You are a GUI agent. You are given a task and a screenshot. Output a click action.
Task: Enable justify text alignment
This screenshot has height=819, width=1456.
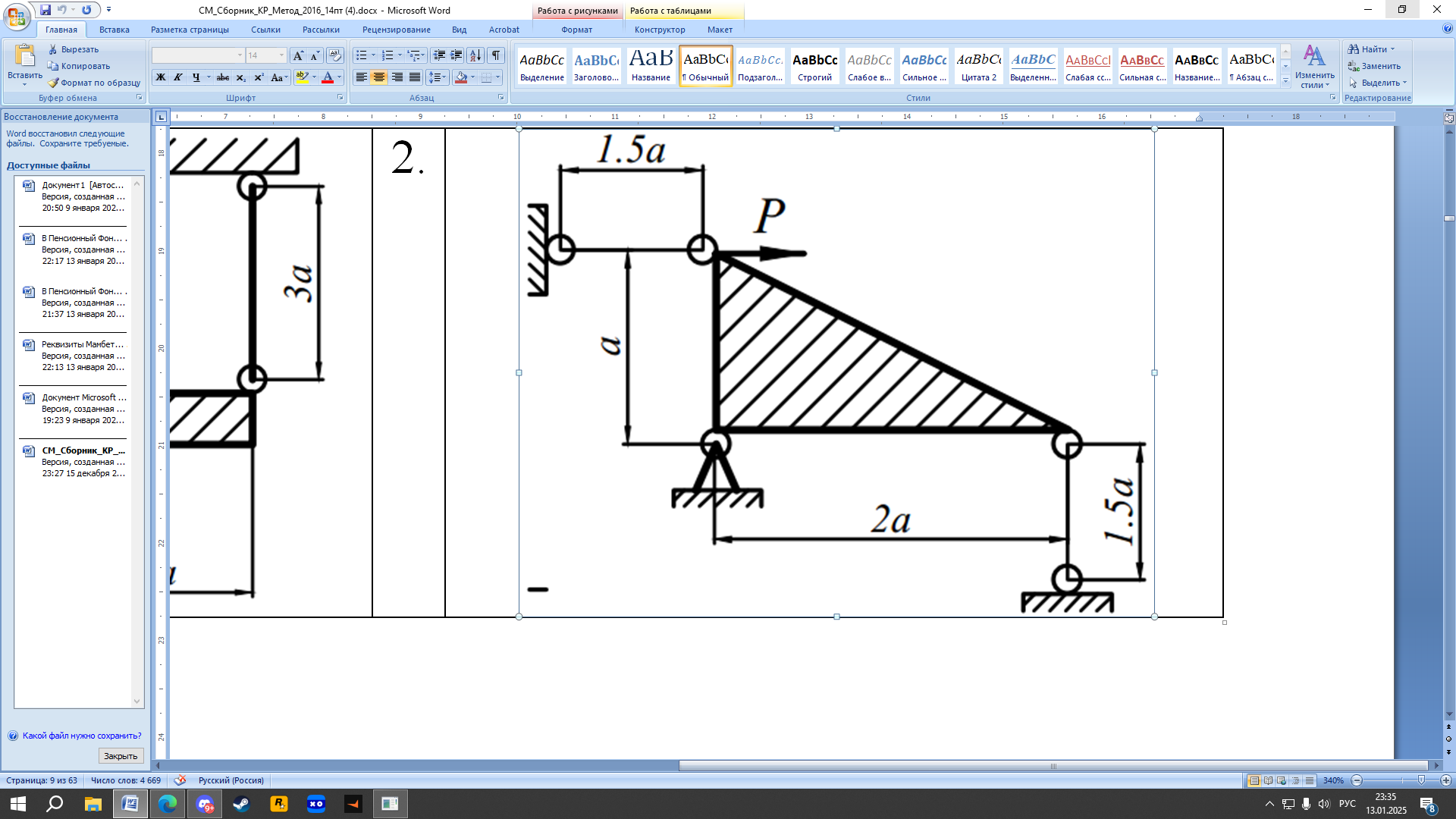(415, 77)
